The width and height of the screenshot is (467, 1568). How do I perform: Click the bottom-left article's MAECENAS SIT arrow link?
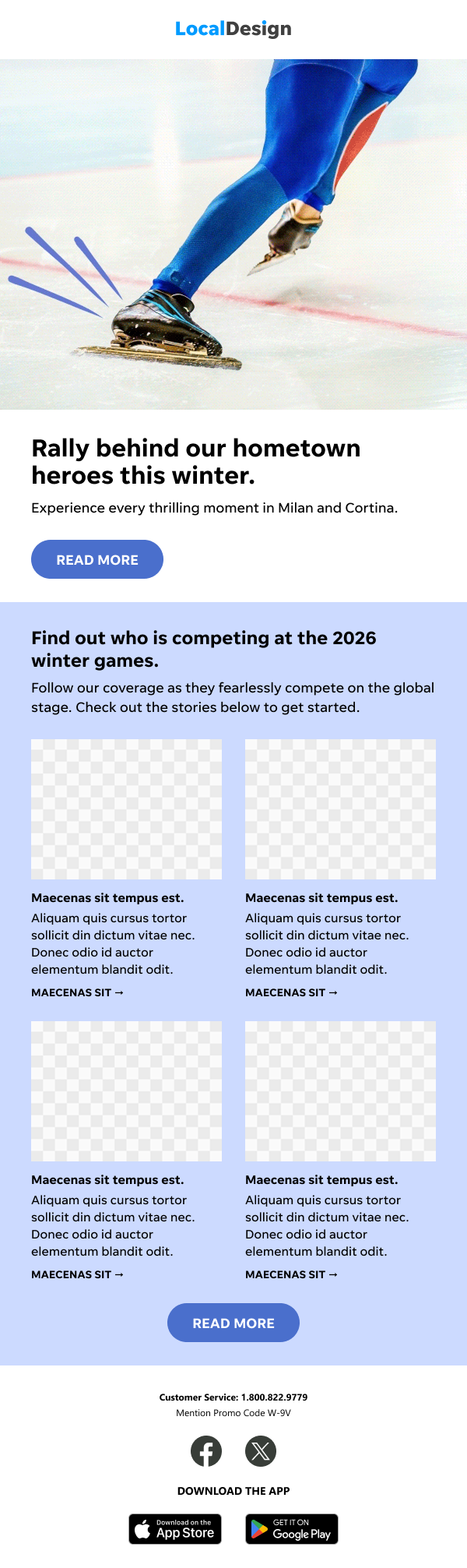click(77, 1274)
